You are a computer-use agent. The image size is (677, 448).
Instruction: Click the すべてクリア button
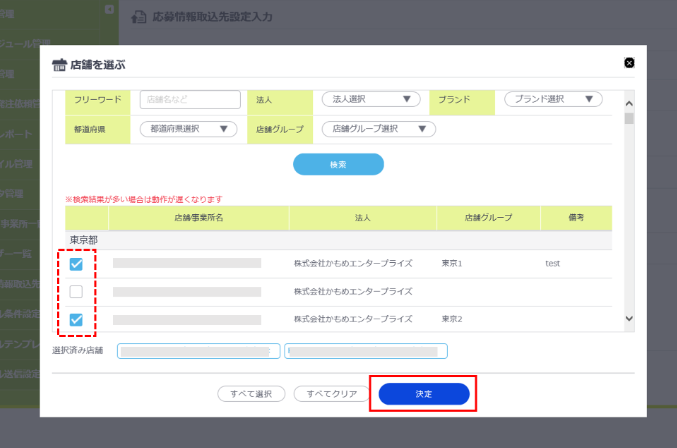tap(331, 394)
